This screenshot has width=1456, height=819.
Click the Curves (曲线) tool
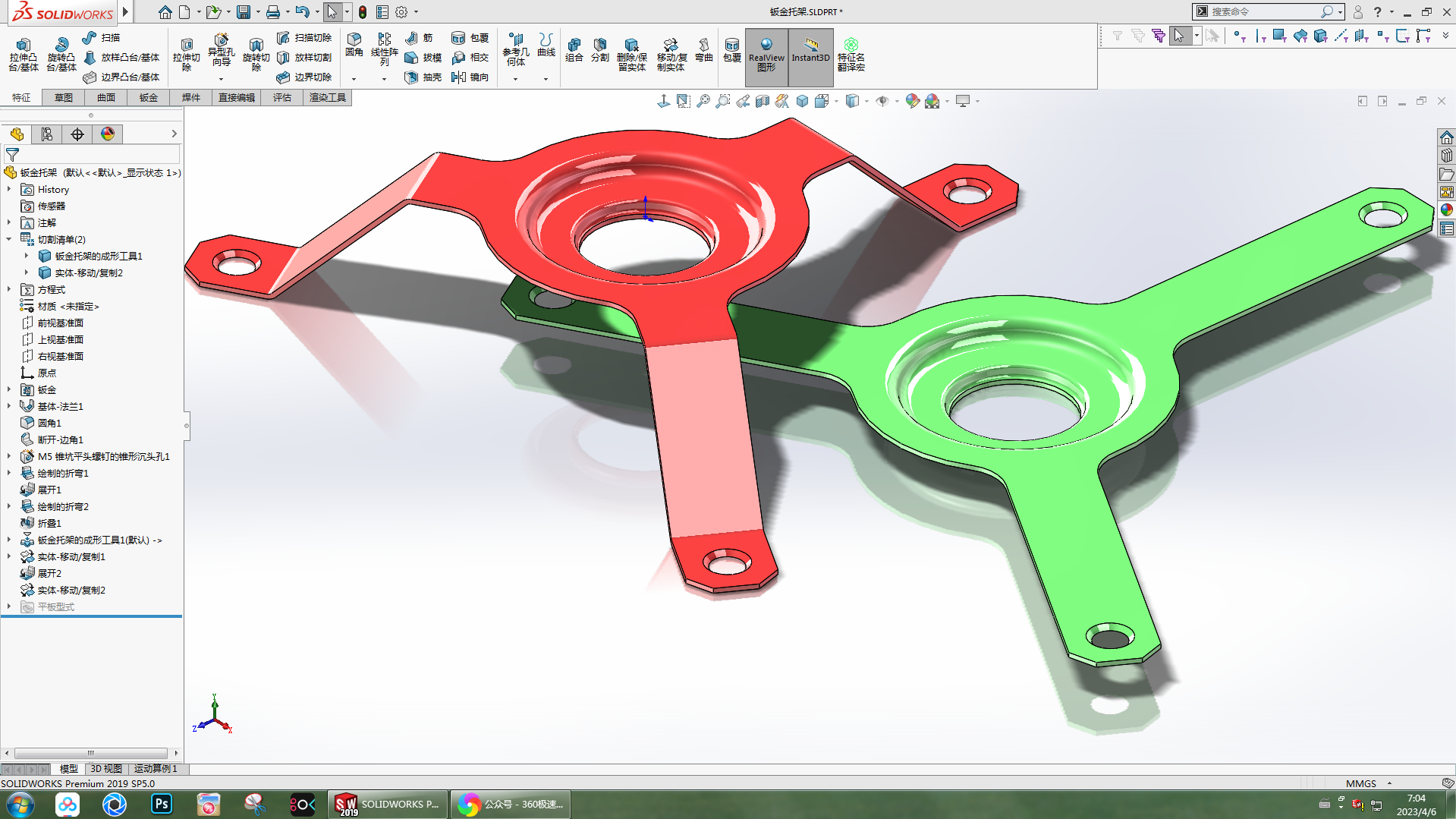[x=546, y=45]
